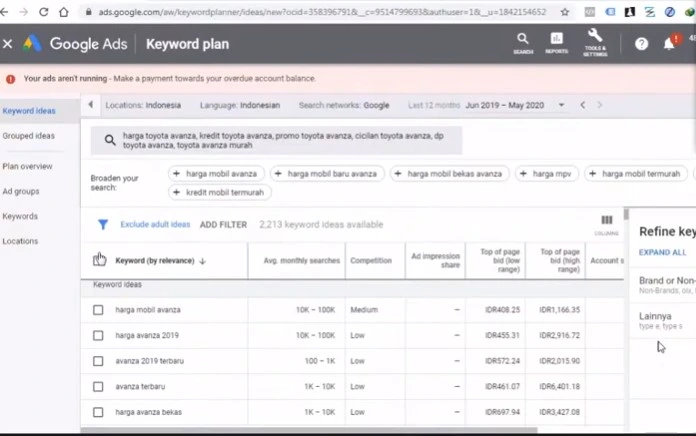This screenshot has height=436, width=696.
Task: Go to previous date period
Action: [582, 105]
